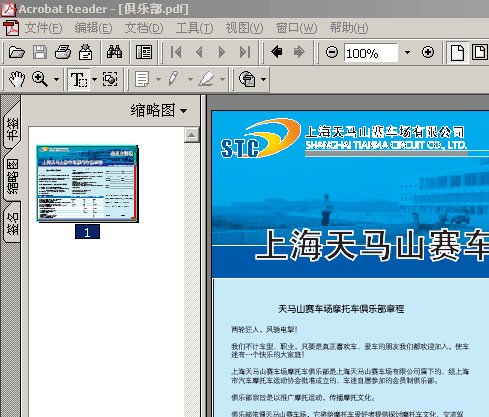The width and height of the screenshot is (489, 417).
Task: Click the thumbnail panel scroll-up arrow
Action: point(192,135)
